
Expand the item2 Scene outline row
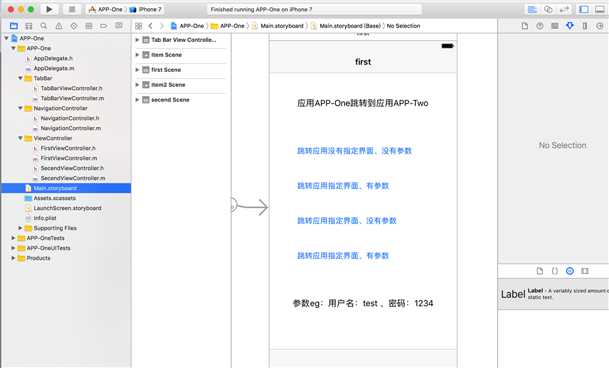137,85
